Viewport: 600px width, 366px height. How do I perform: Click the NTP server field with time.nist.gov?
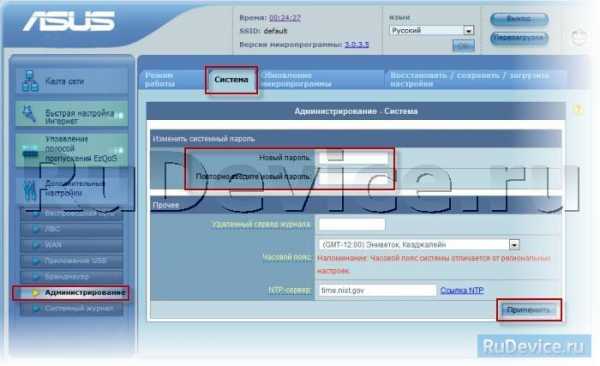377,290
